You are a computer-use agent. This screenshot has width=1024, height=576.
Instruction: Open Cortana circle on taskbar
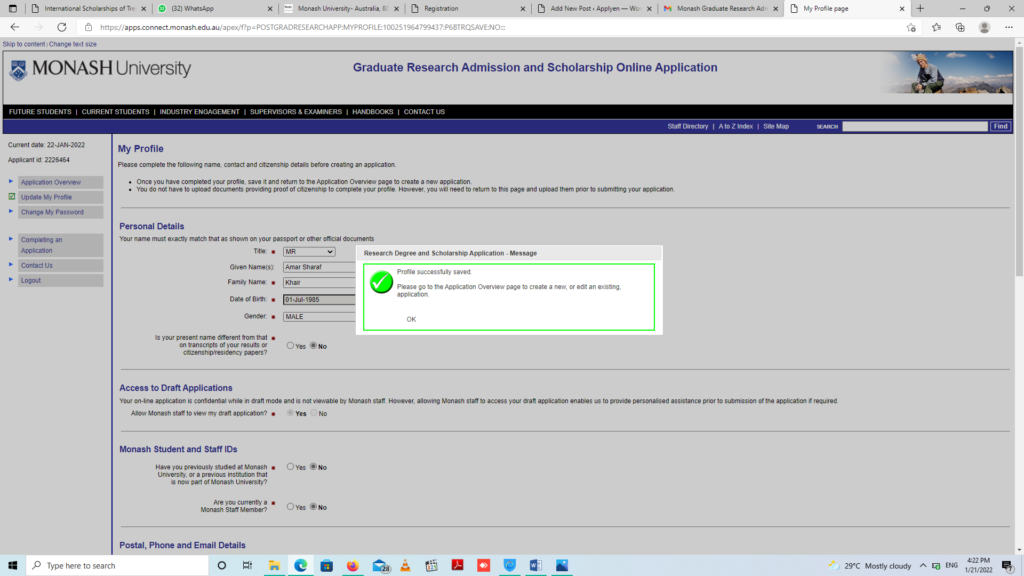coord(221,566)
